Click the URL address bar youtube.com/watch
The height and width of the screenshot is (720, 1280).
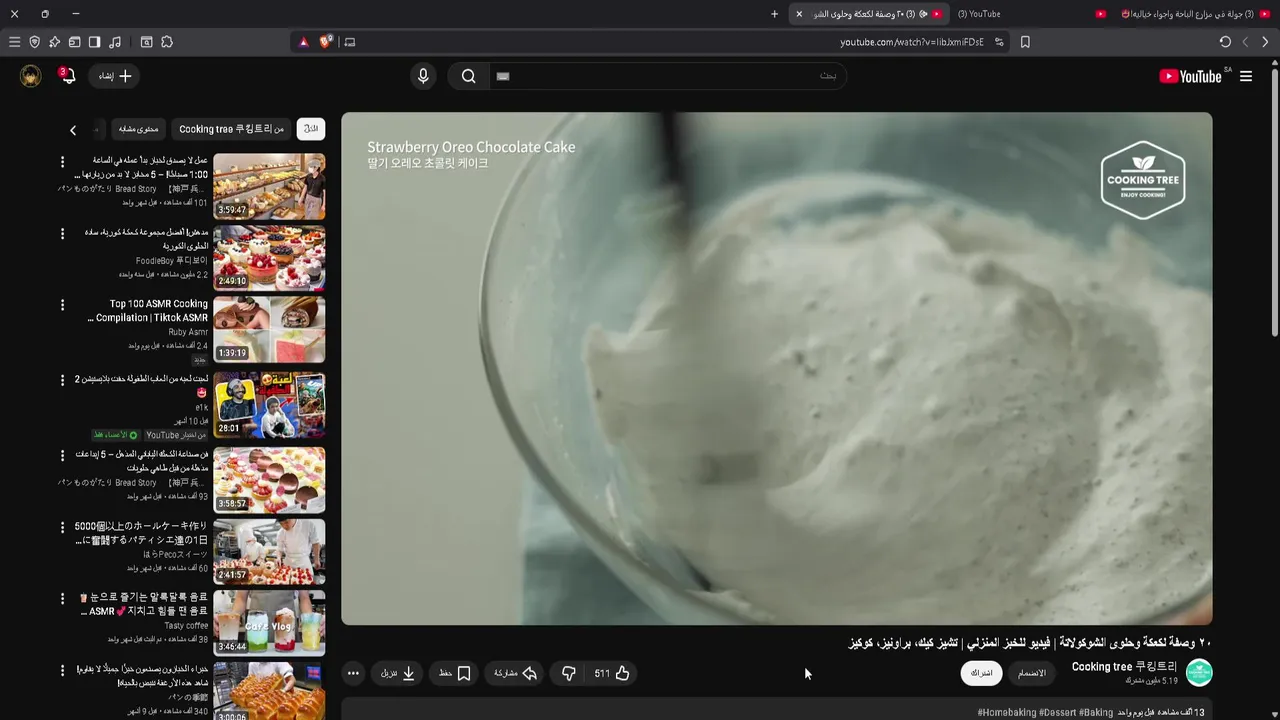[912, 42]
